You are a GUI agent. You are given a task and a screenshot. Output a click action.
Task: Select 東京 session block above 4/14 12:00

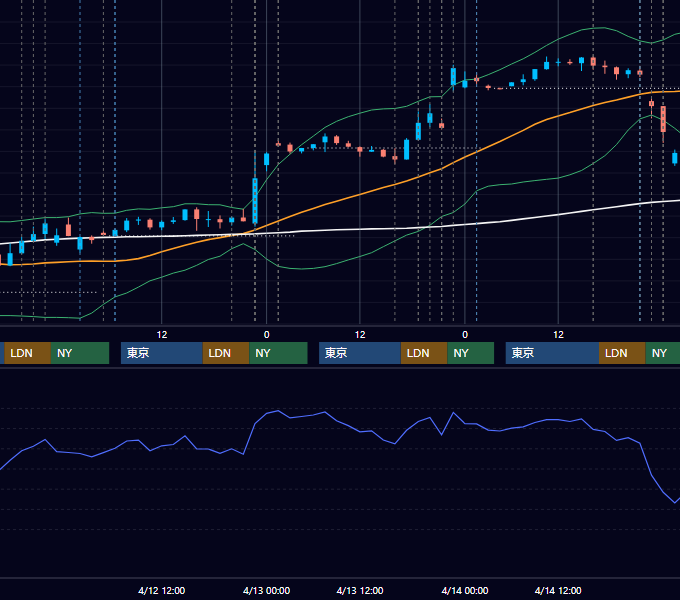pos(552,353)
